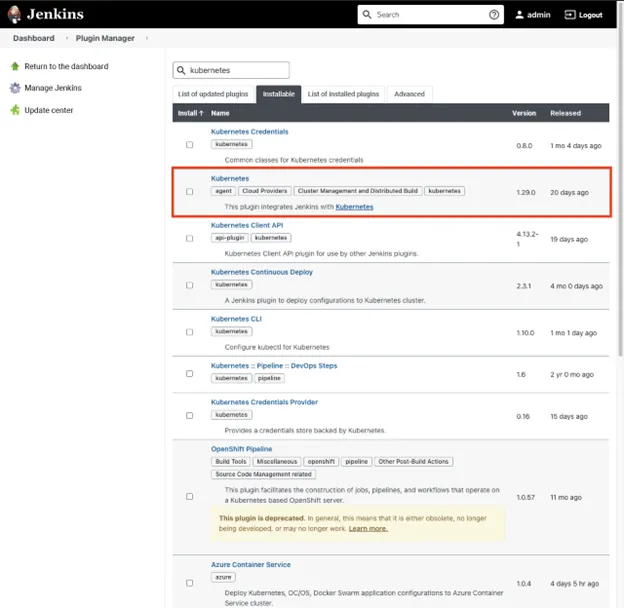This screenshot has width=624, height=608.
Task: Open List of installed plugins tab
Action: point(343,94)
